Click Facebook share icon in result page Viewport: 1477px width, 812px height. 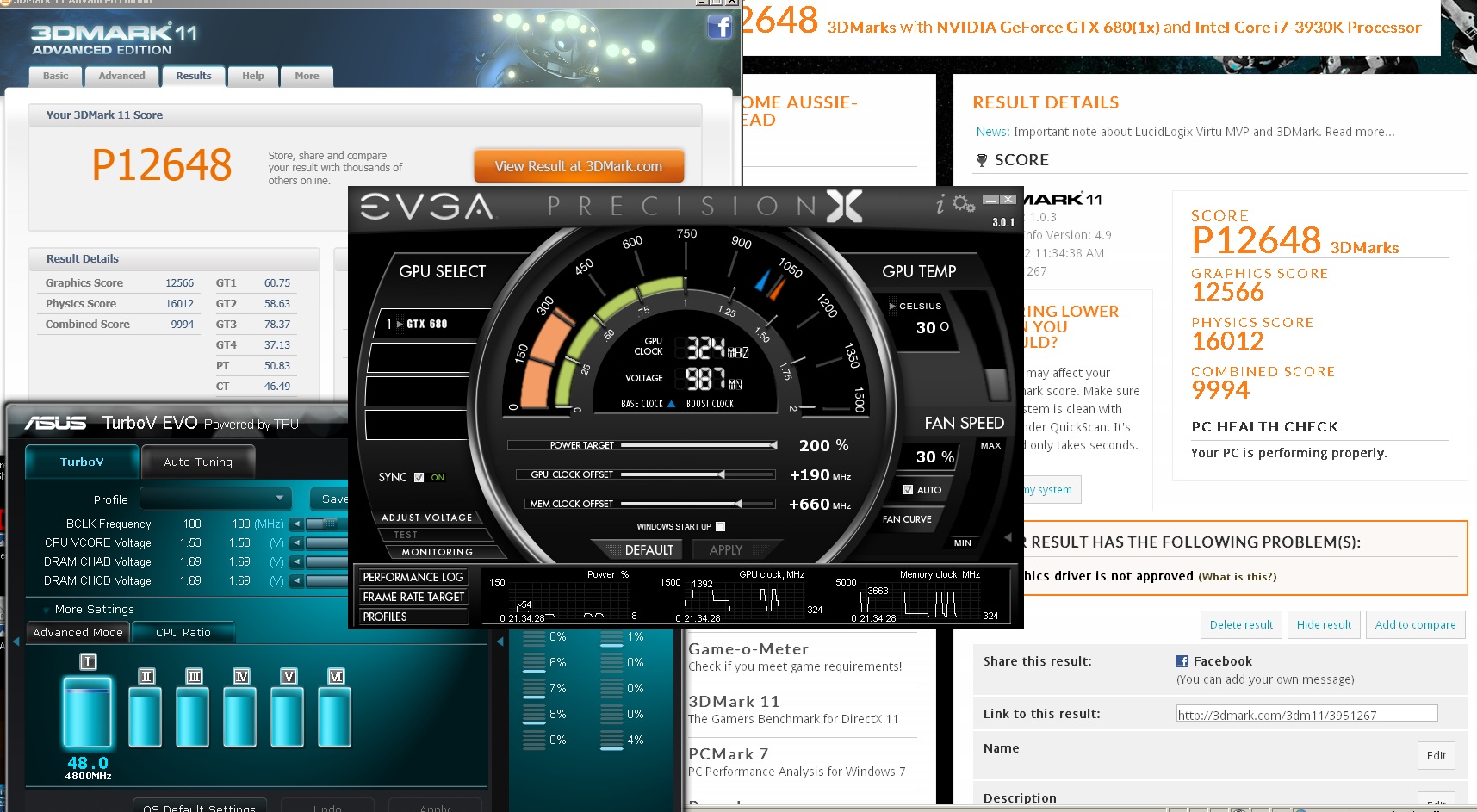pos(1182,661)
